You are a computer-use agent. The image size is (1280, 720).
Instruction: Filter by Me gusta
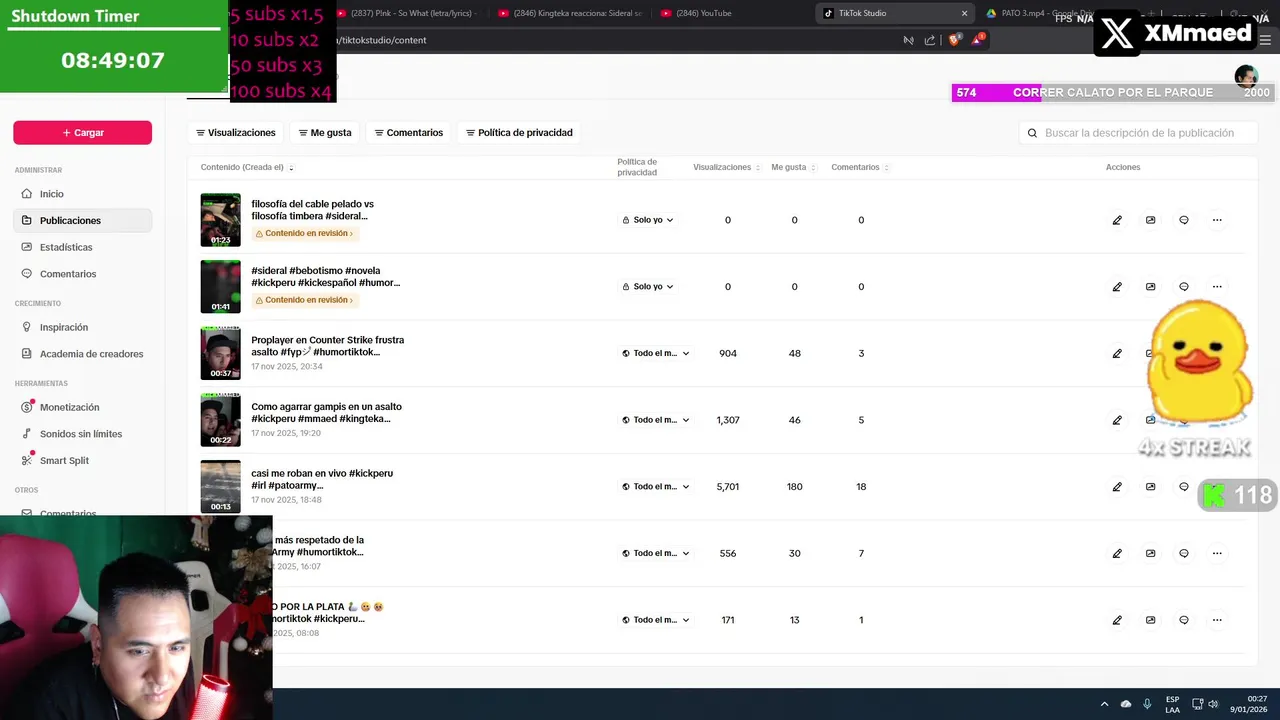pos(325,132)
